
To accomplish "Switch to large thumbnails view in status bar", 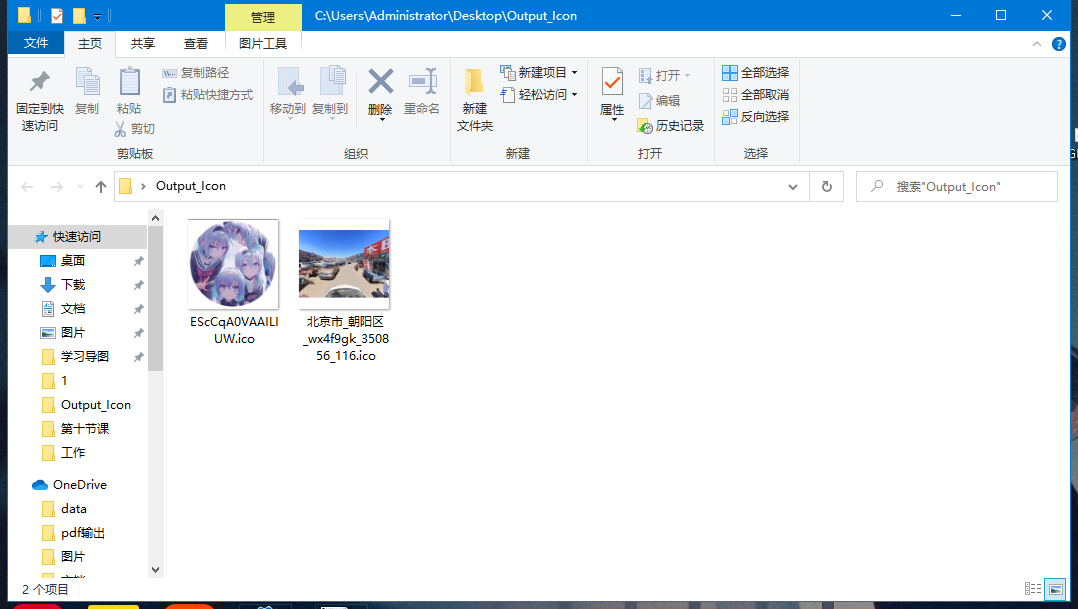I will click(x=1055, y=588).
